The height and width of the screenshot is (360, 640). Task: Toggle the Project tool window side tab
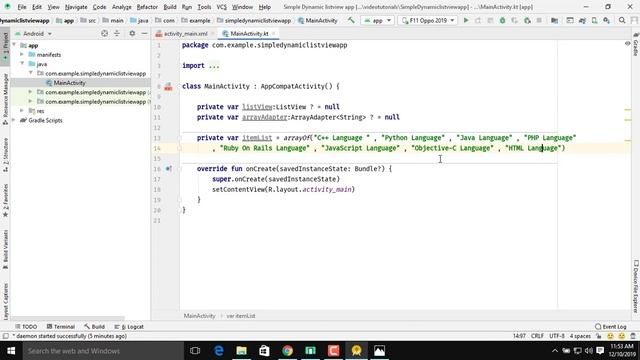[5, 48]
